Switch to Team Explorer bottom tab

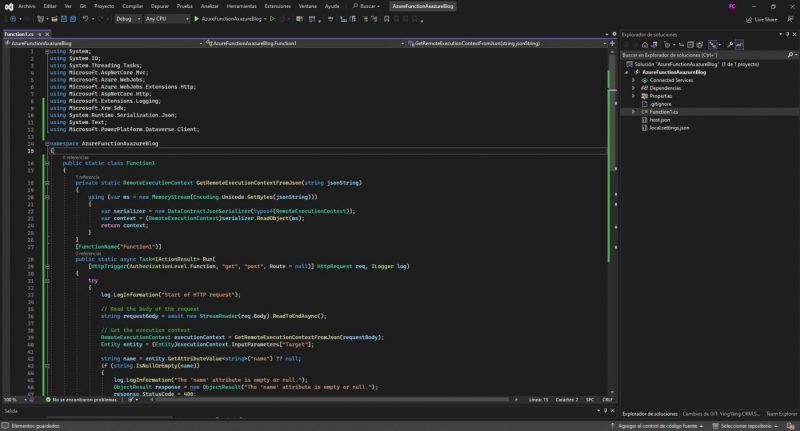pos(781,414)
